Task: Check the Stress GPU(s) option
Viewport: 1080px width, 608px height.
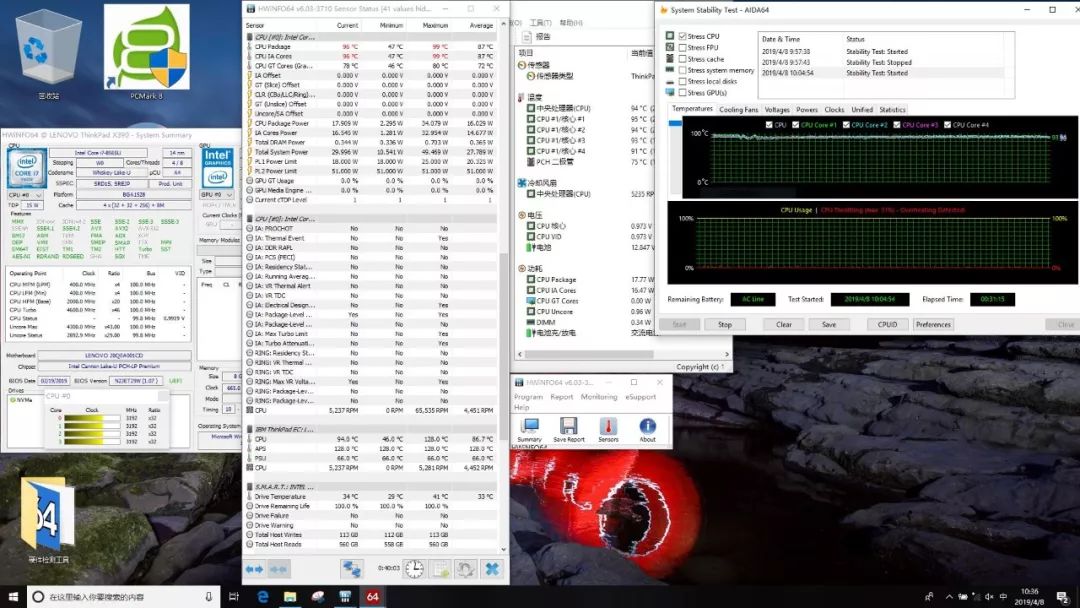Action: click(x=683, y=93)
